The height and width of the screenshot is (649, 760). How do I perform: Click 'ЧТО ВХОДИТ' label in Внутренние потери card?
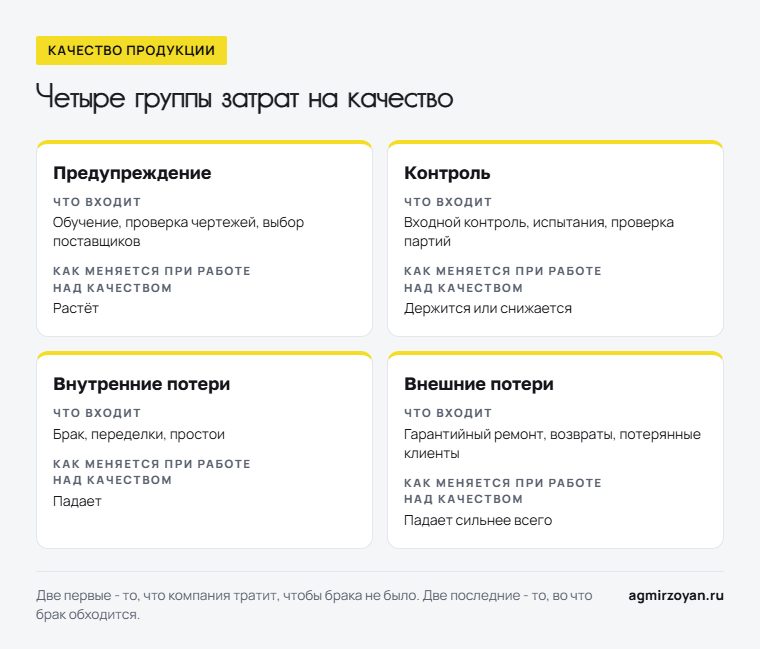click(x=97, y=413)
